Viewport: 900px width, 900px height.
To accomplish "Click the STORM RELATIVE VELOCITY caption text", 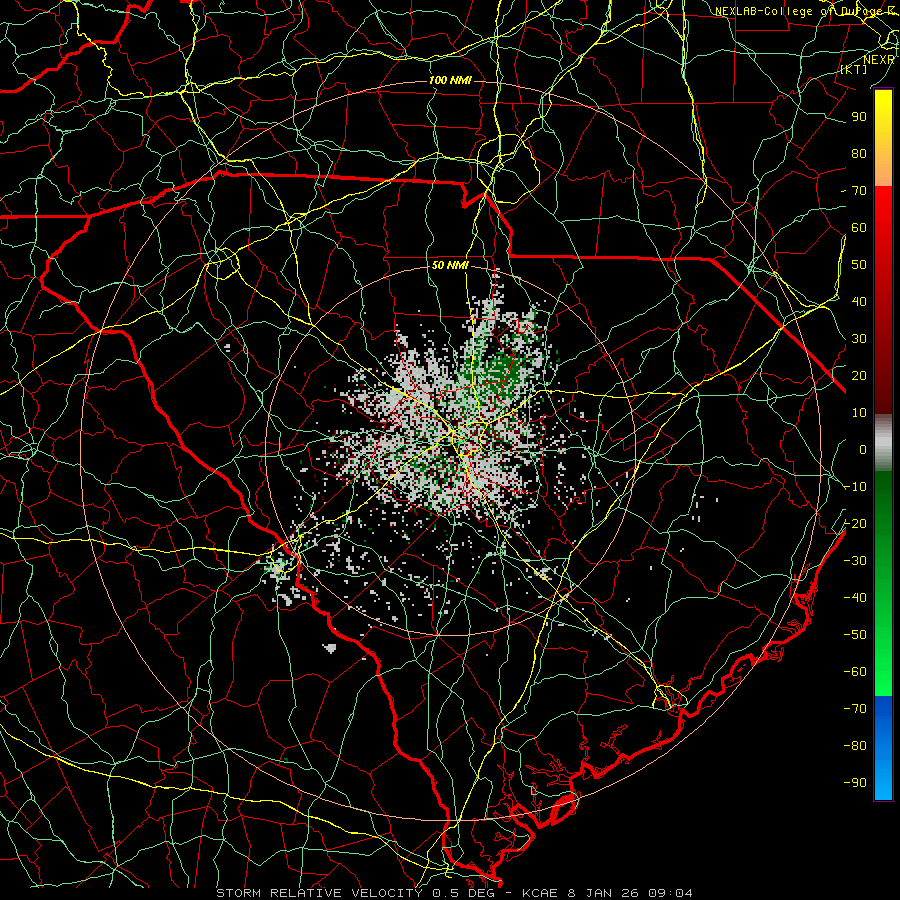I will [x=319, y=893].
